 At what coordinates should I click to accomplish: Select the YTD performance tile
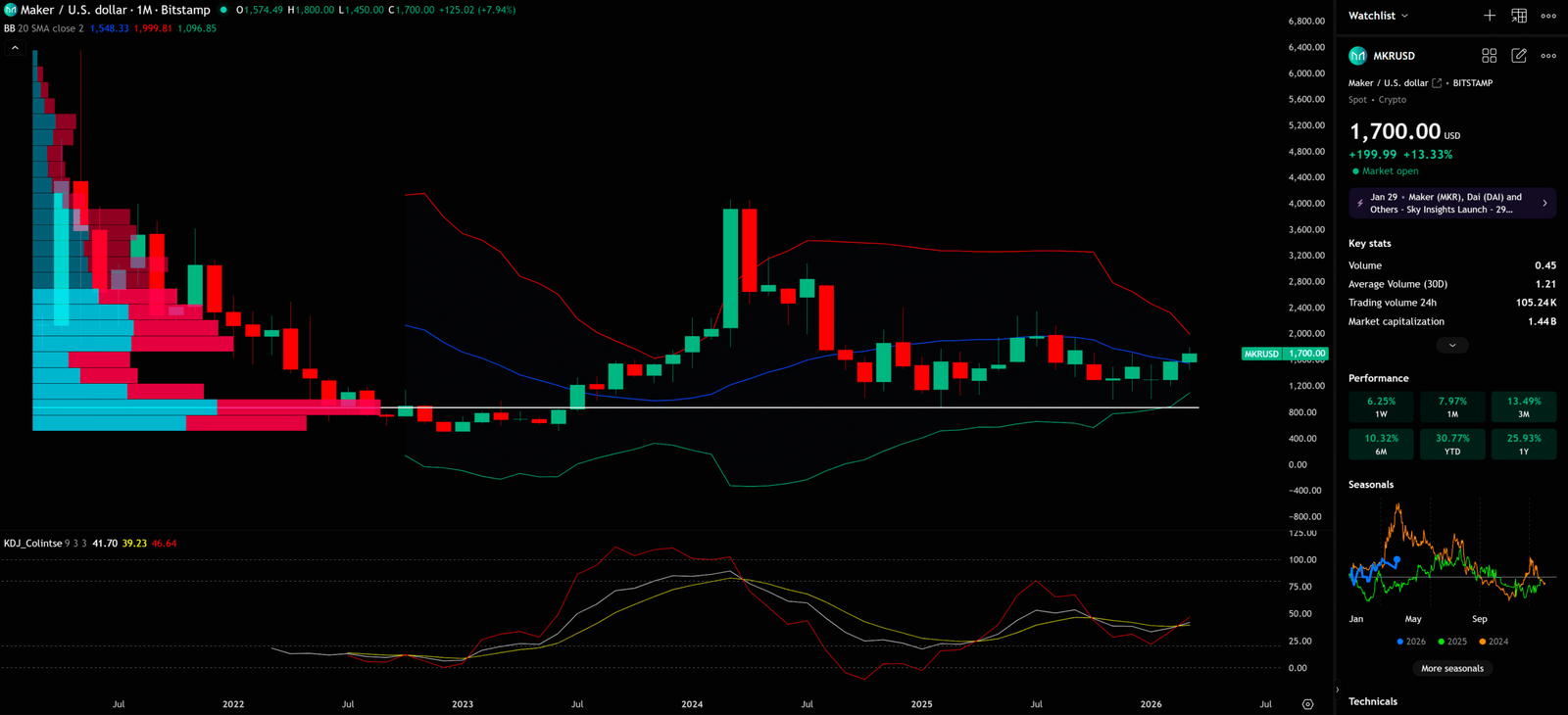point(1452,444)
